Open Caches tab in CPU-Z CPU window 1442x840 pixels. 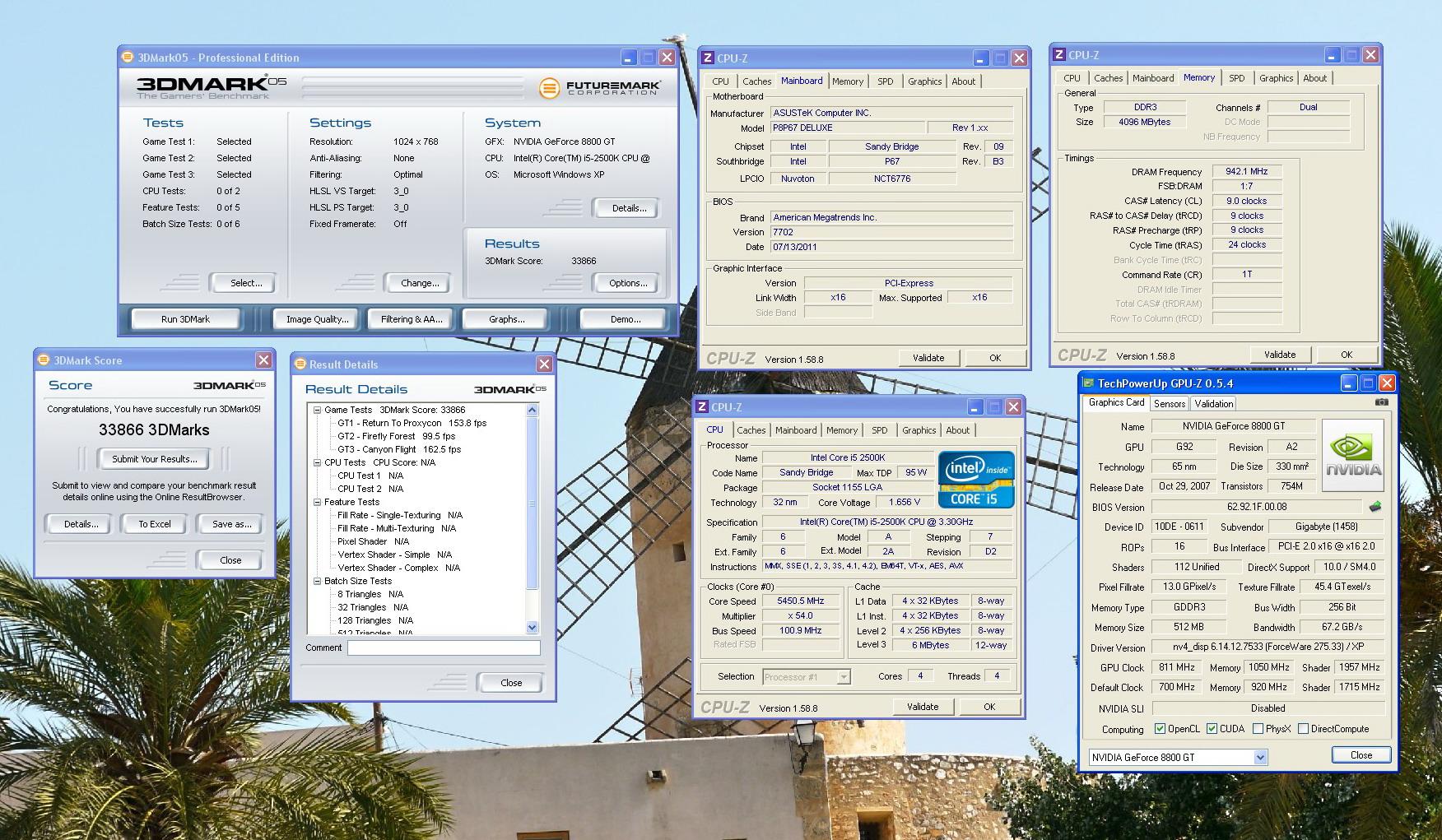pyautogui.click(x=751, y=430)
